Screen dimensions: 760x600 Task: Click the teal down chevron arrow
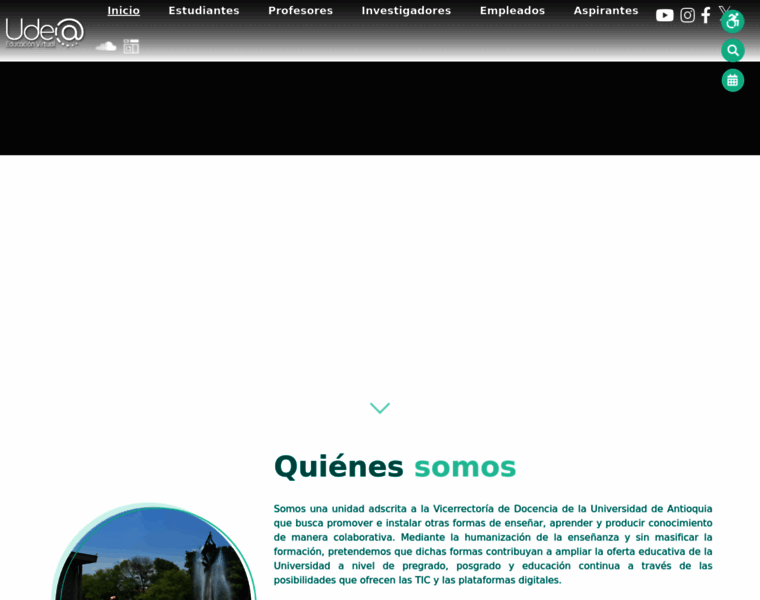(380, 408)
